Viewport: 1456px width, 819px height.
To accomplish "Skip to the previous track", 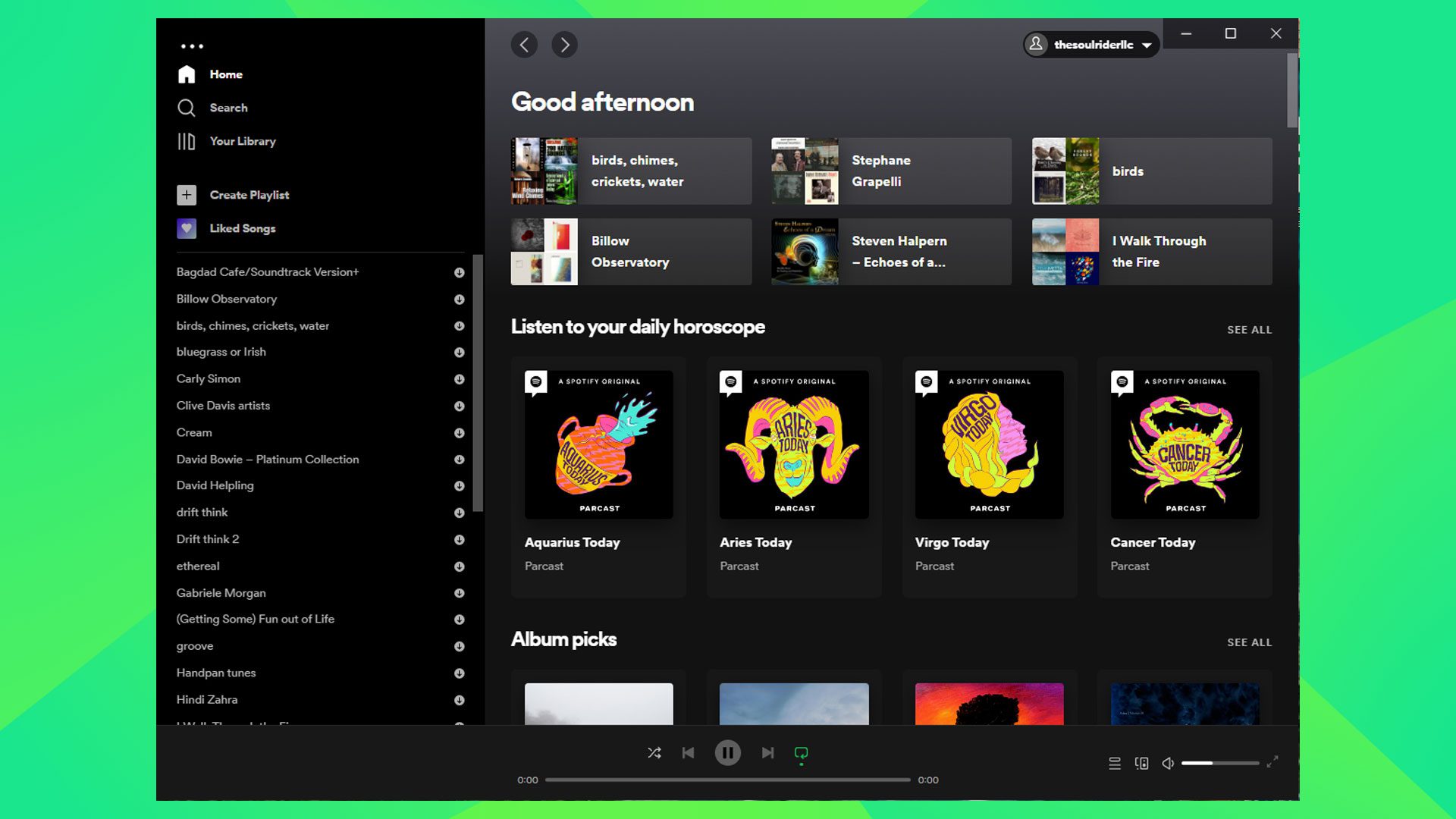I will [688, 753].
